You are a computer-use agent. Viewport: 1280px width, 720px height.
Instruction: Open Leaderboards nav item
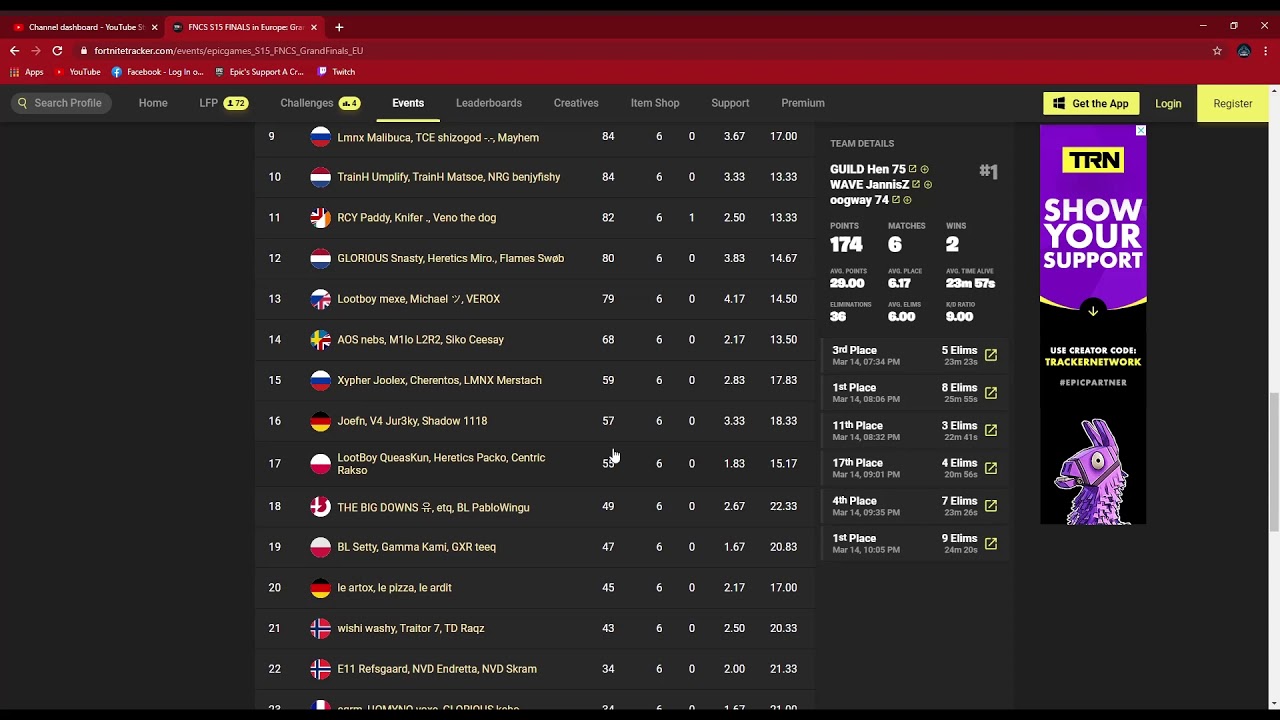pyautogui.click(x=489, y=103)
